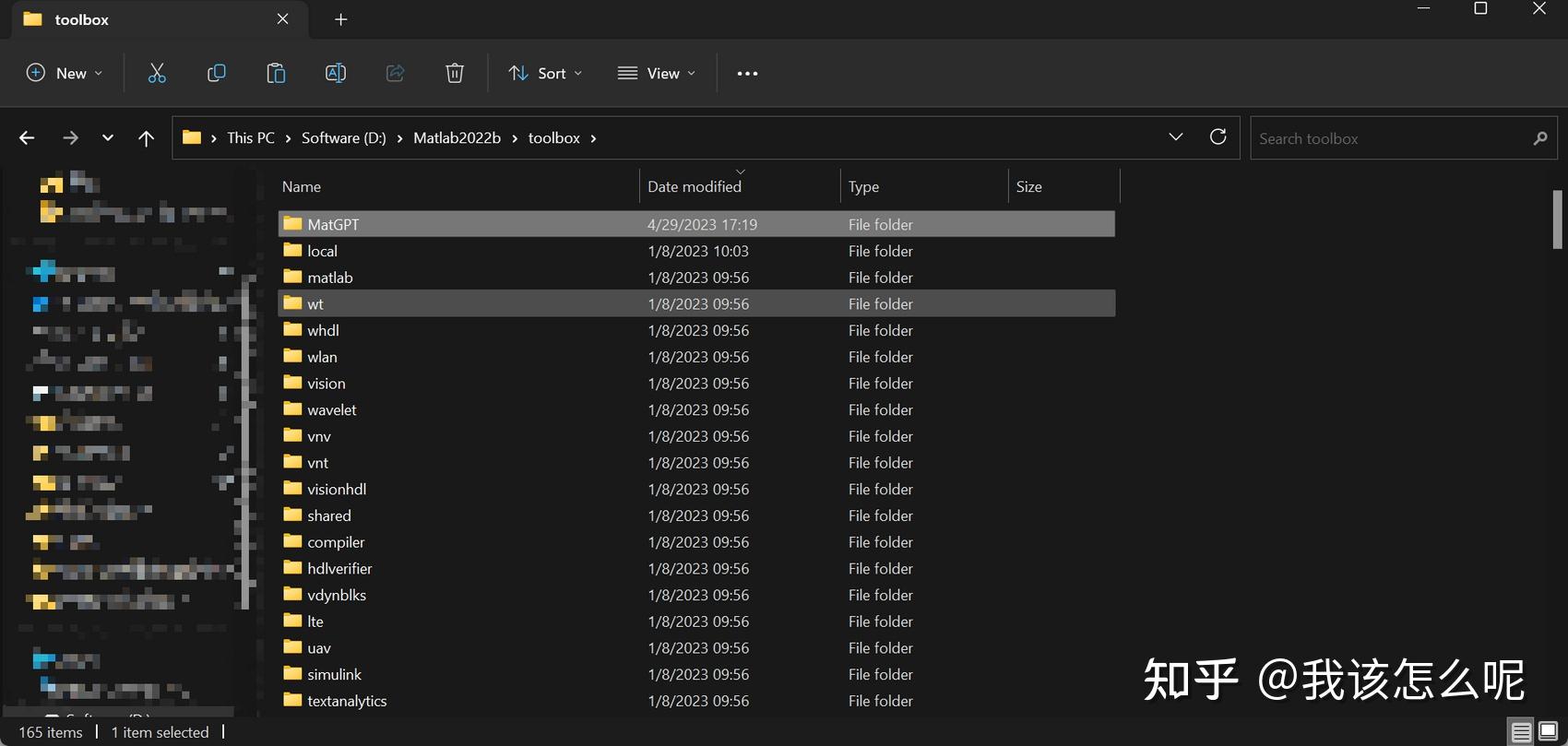This screenshot has width=1568, height=746.
Task: Switch to large thumbnails view toggle
Action: click(1549, 732)
